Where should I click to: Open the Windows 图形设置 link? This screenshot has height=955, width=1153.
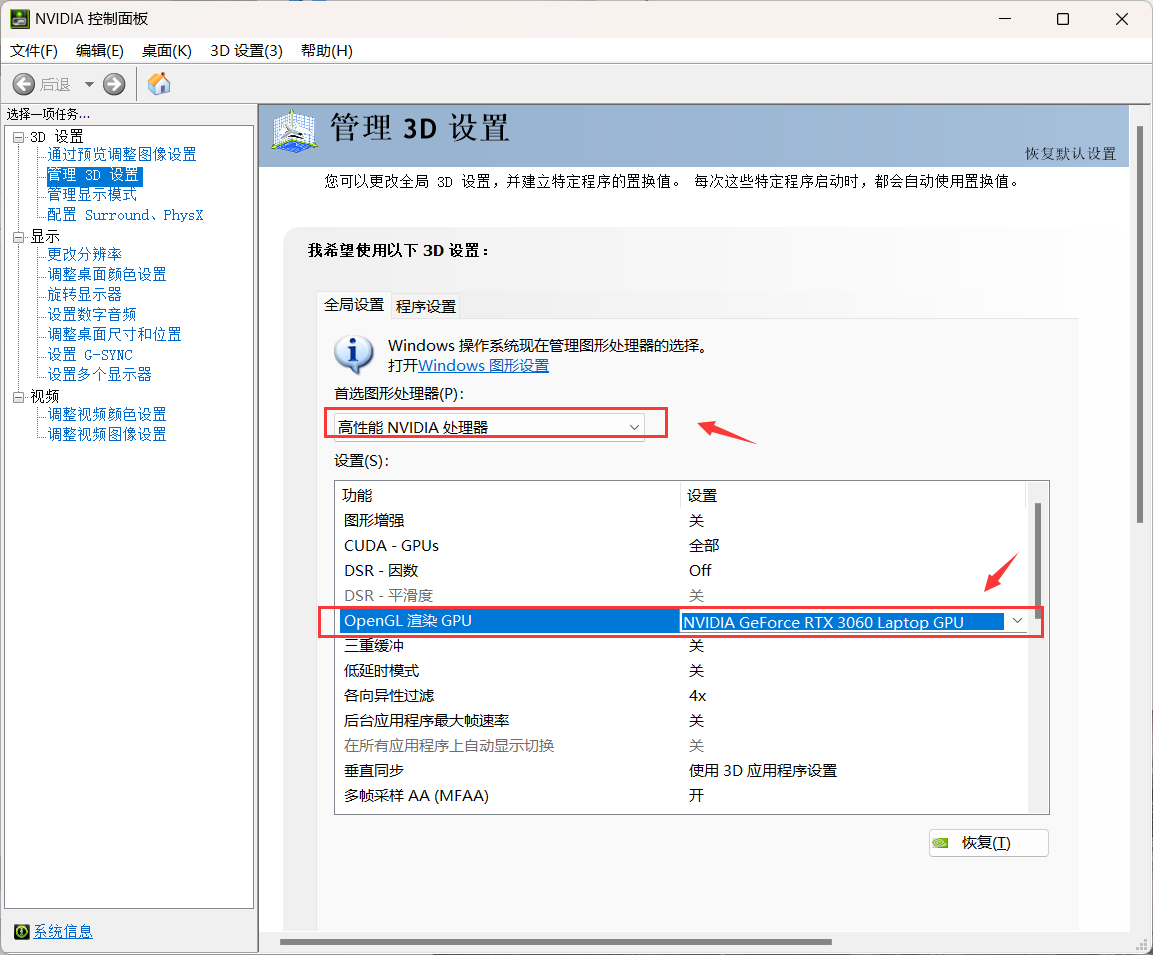[x=483, y=365]
